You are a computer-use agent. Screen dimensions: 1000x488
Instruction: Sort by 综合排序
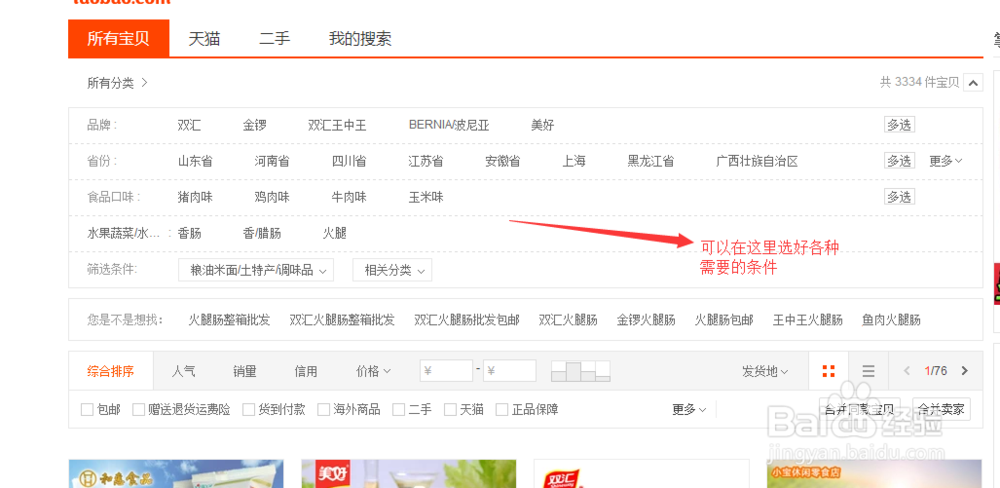point(110,371)
